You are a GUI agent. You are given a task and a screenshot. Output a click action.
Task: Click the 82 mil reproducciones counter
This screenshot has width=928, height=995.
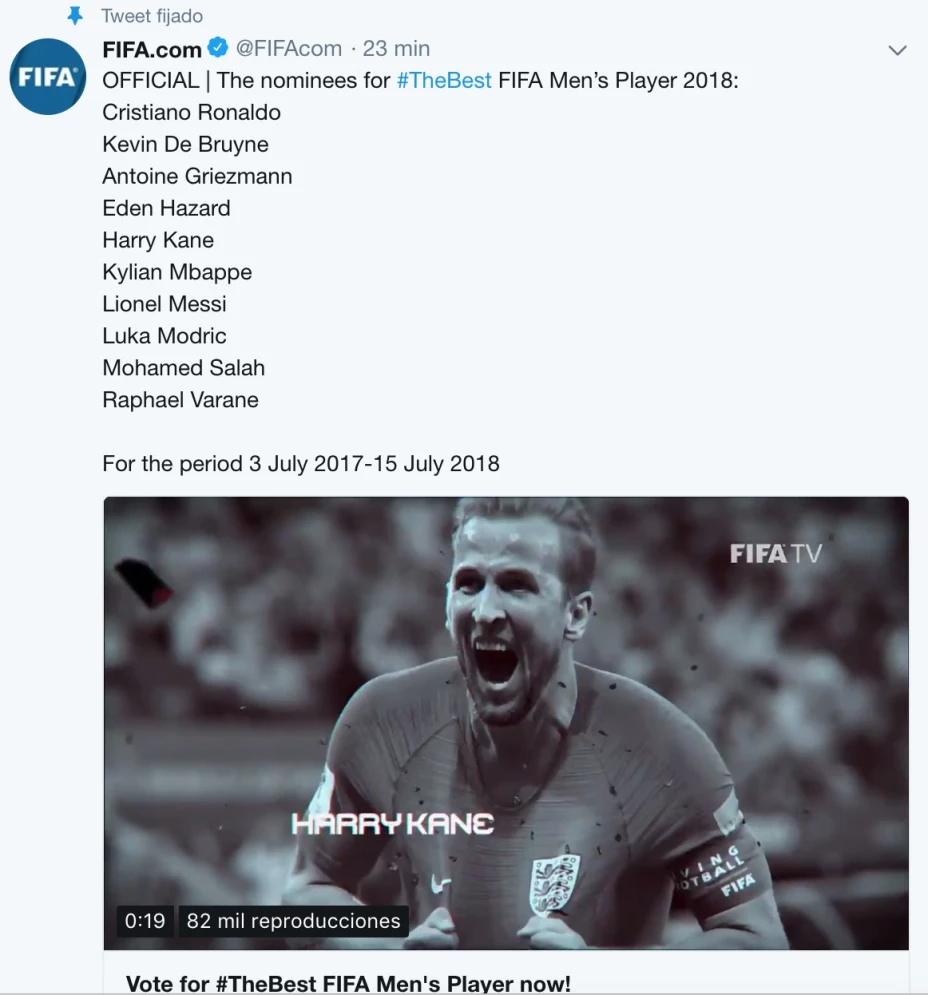(x=293, y=920)
